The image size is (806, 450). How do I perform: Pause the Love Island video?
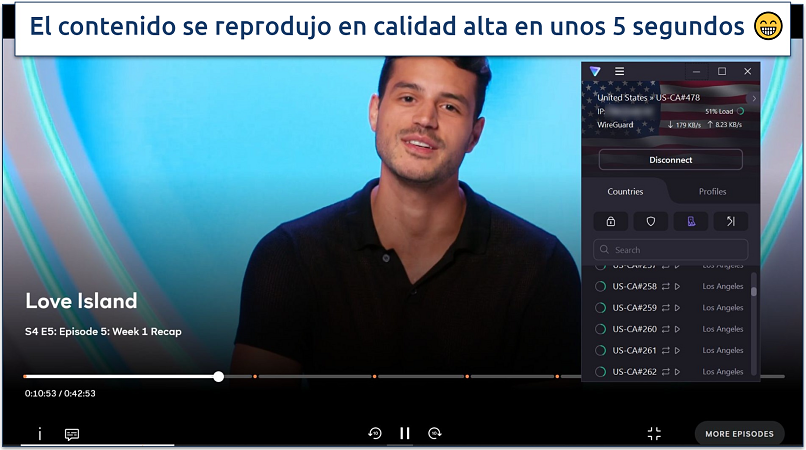tap(405, 433)
